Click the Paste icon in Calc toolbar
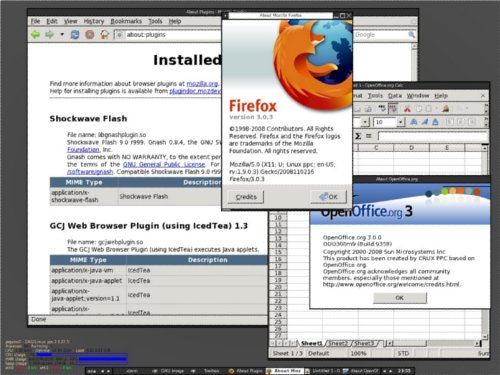 [x=429, y=108]
